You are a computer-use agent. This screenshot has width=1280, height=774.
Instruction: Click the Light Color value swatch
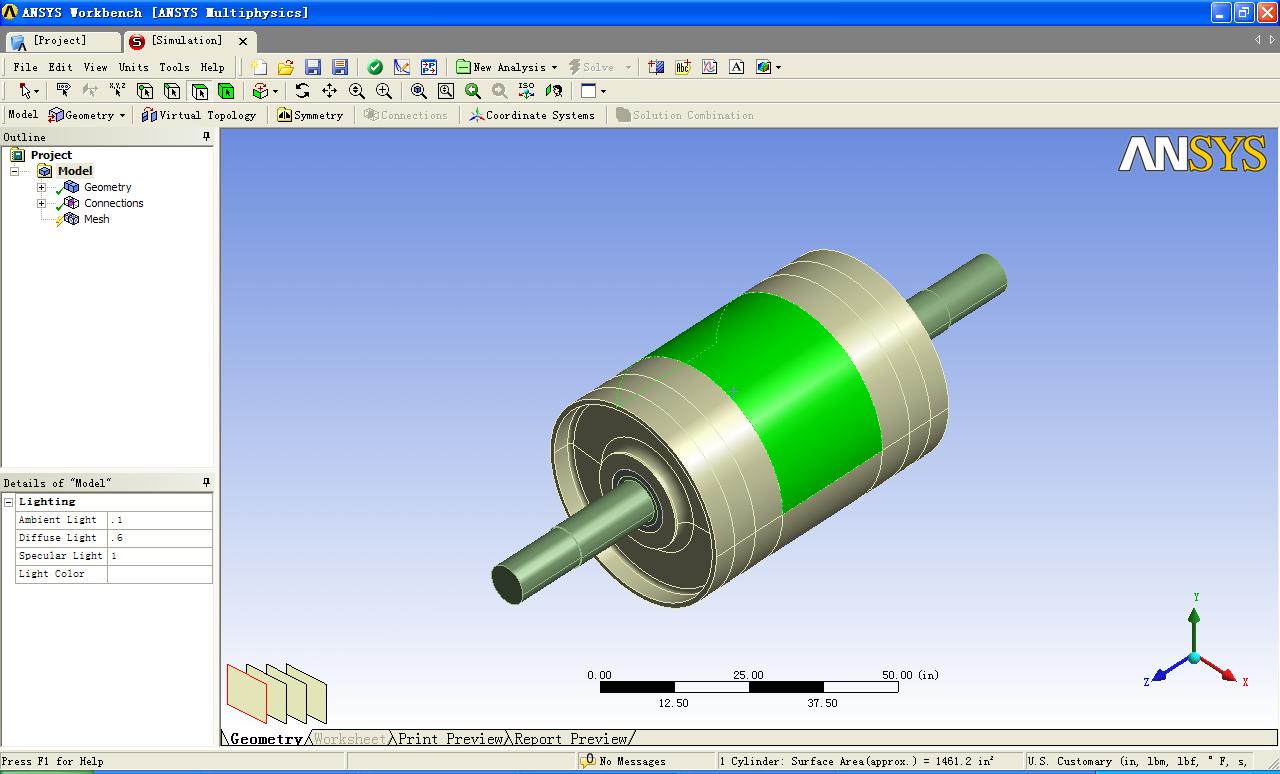[x=159, y=574]
